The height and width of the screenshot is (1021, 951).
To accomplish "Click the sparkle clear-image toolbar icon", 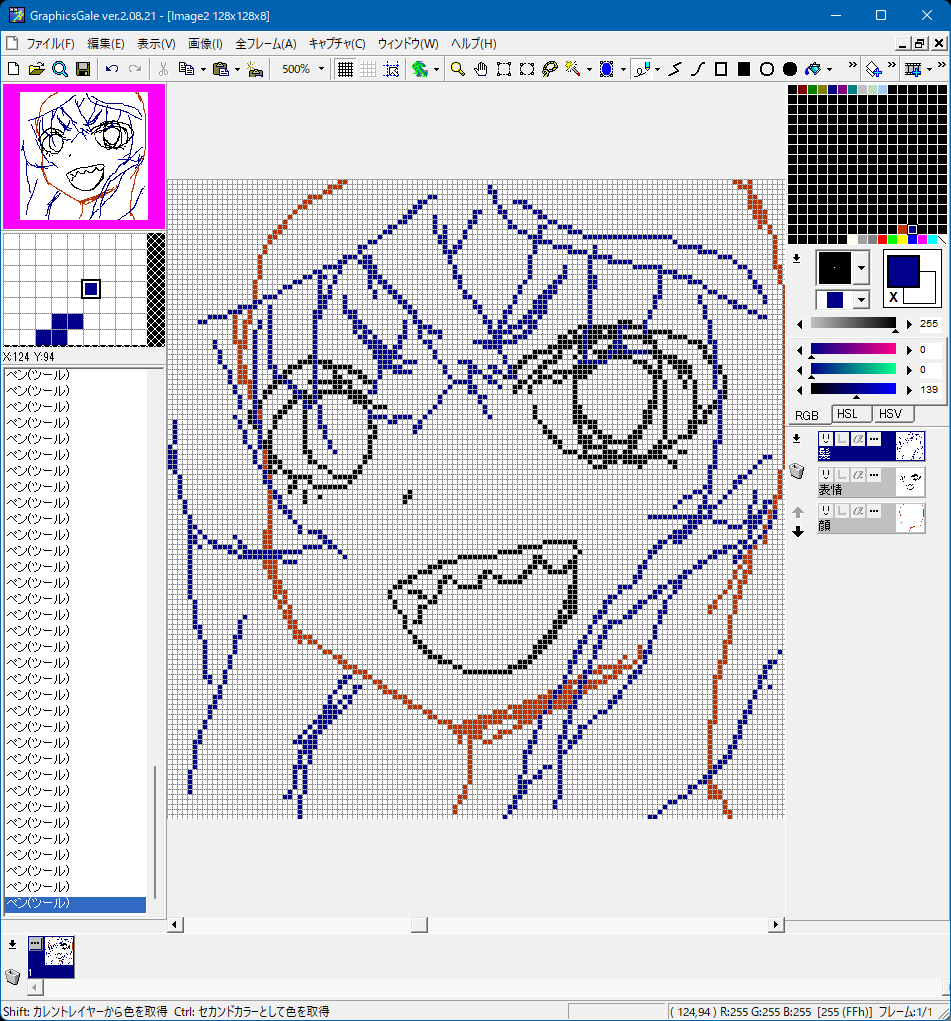I will pos(255,69).
